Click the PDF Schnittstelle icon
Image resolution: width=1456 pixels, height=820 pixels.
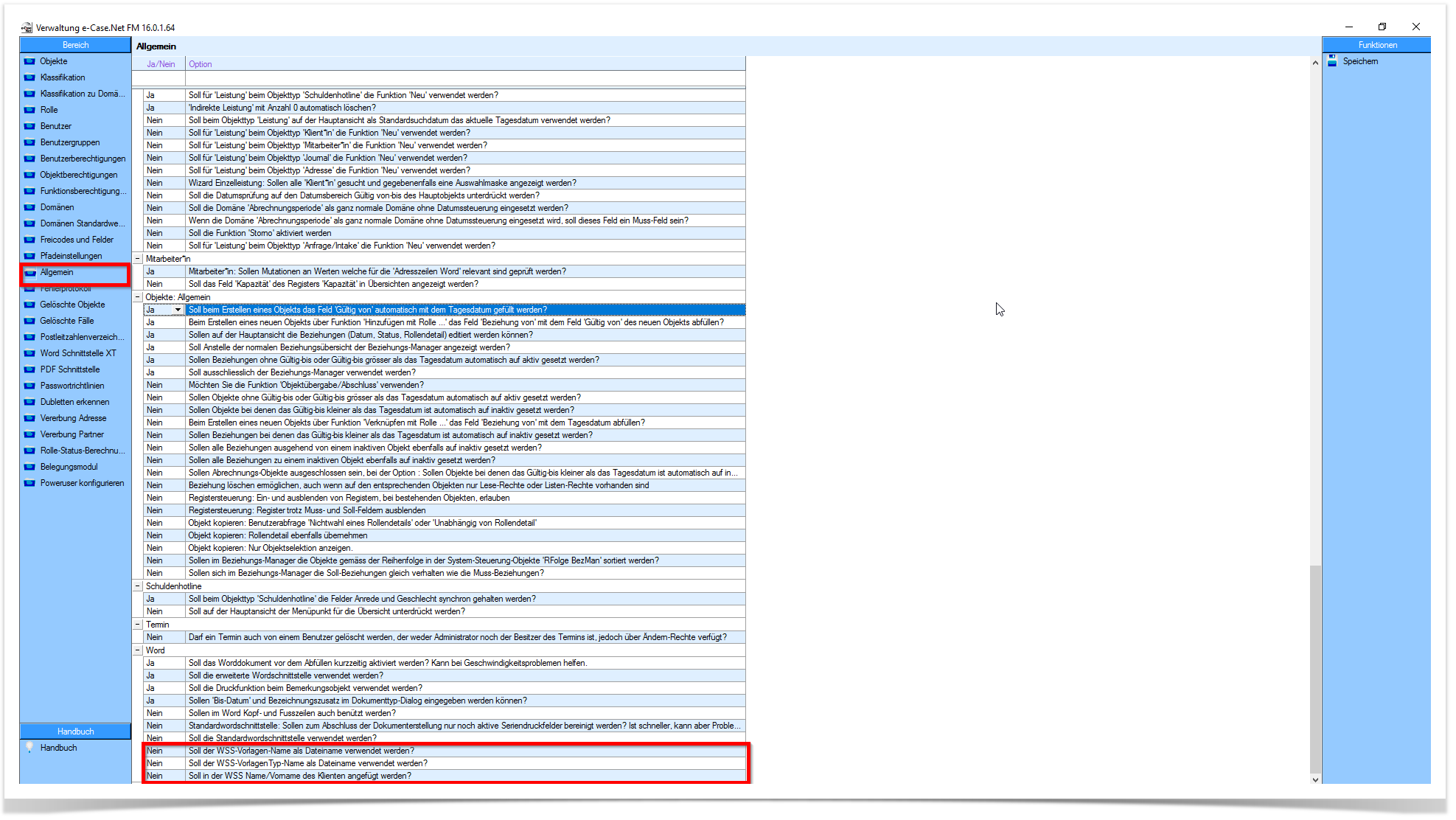[29, 369]
